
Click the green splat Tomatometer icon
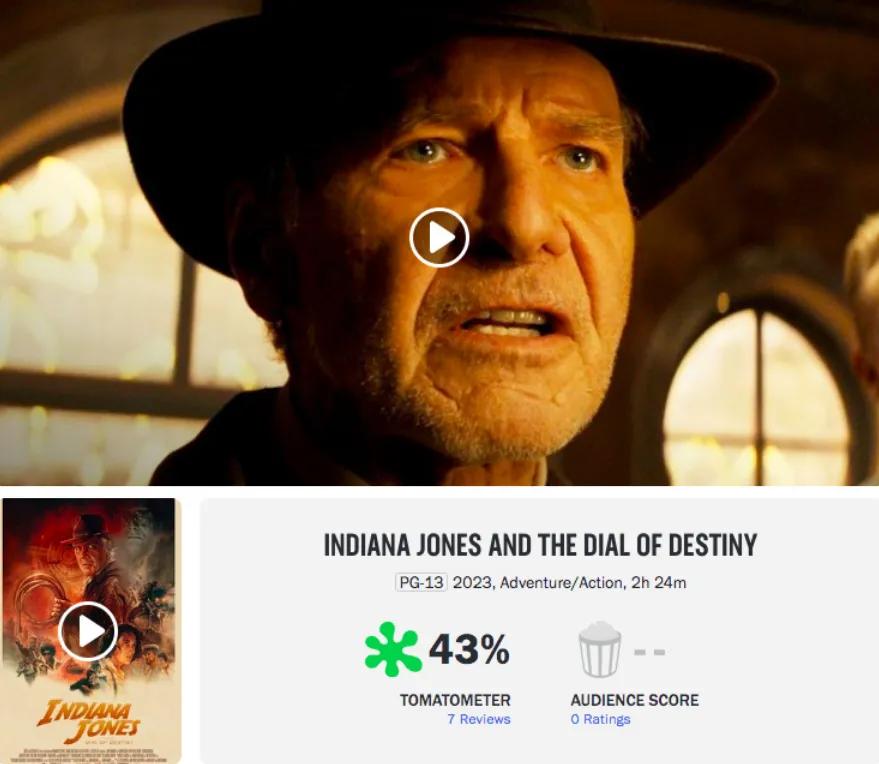pyautogui.click(x=392, y=649)
